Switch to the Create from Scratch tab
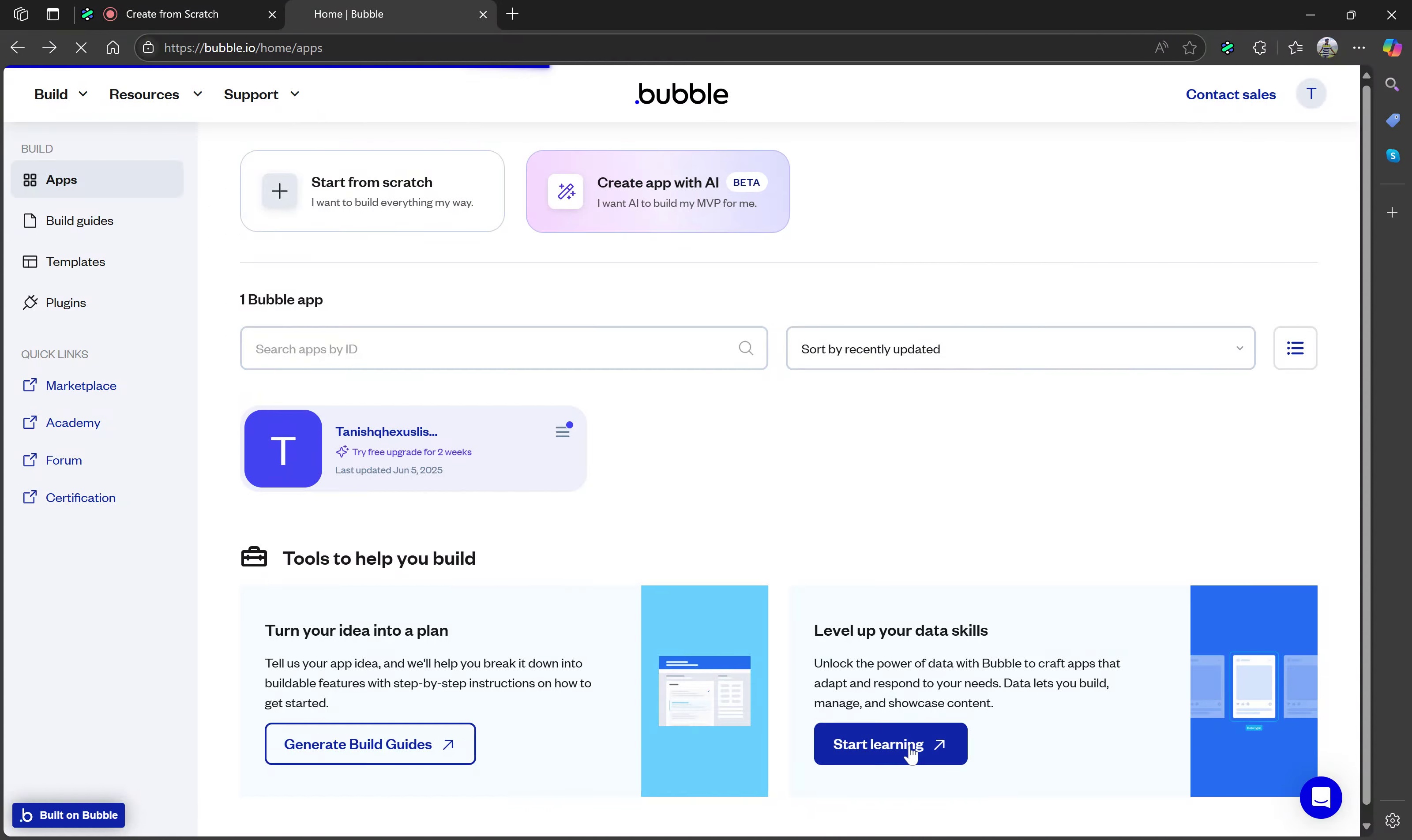The height and width of the screenshot is (840, 1412). click(172, 14)
